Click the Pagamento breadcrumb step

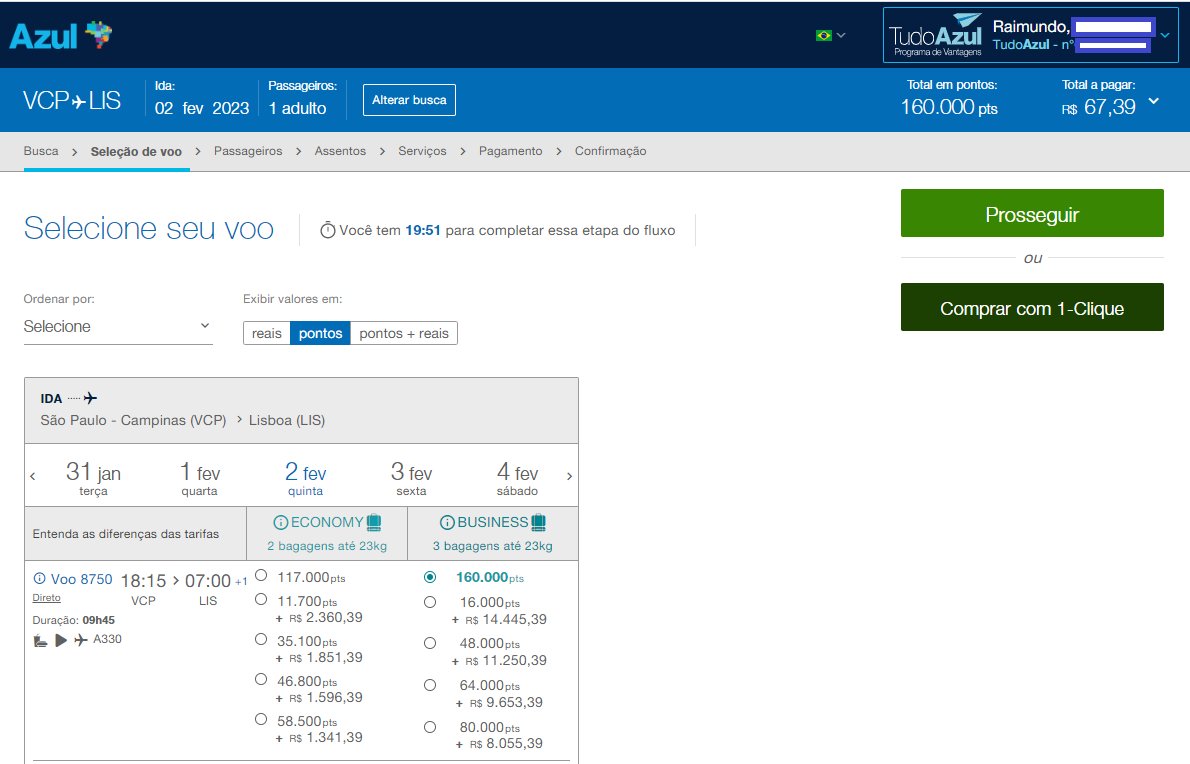point(511,151)
